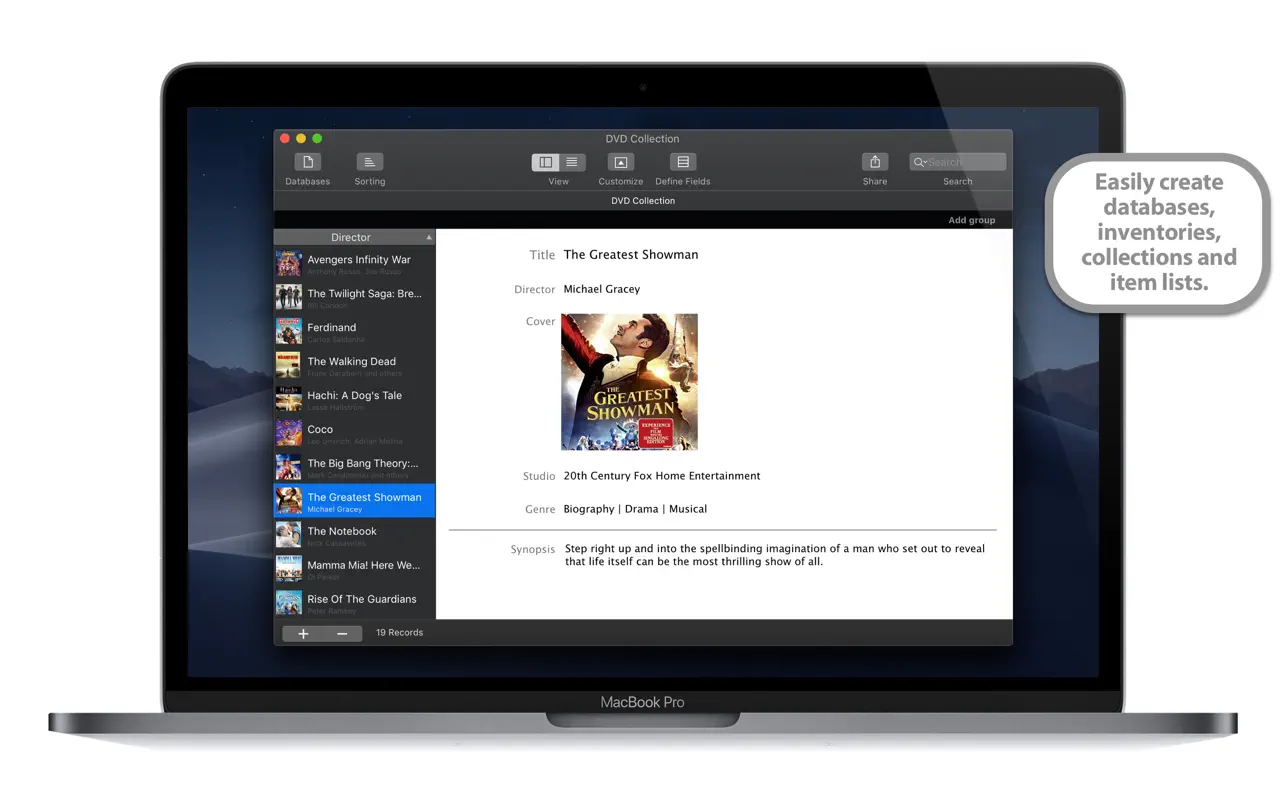Remove selected record with minus button
Viewport: 1286px width, 804px height.
coord(342,633)
